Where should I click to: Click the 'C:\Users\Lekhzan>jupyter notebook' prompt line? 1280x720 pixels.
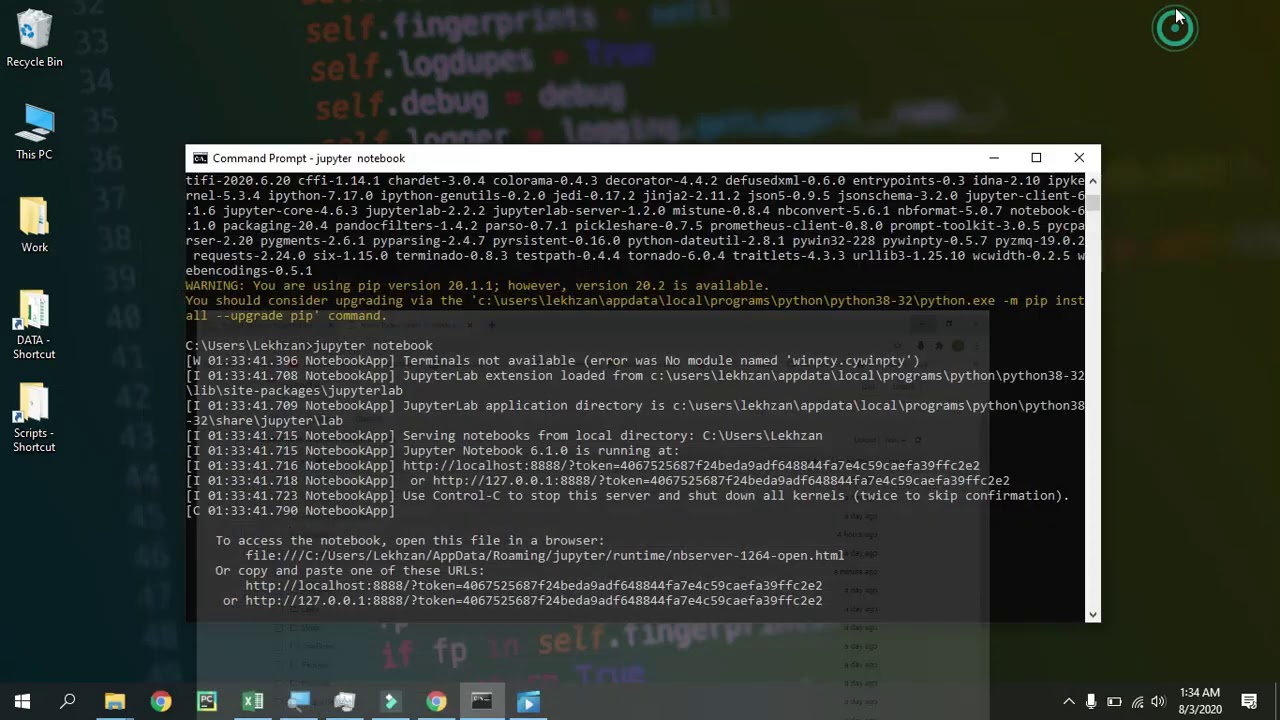coord(309,346)
